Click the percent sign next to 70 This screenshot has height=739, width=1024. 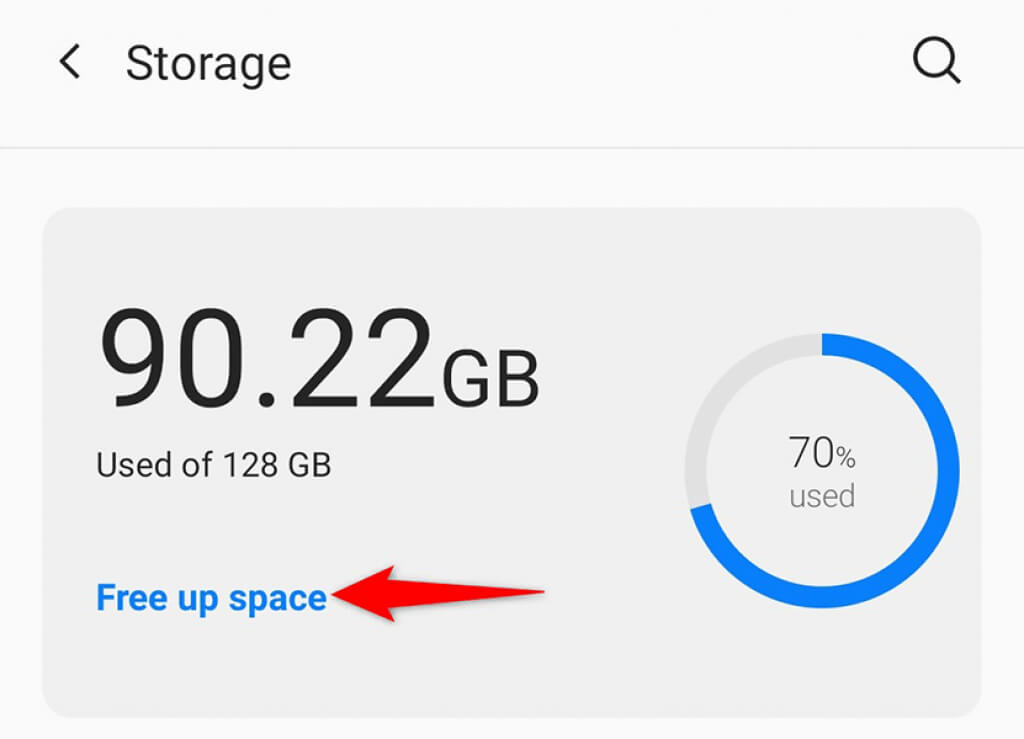click(846, 458)
